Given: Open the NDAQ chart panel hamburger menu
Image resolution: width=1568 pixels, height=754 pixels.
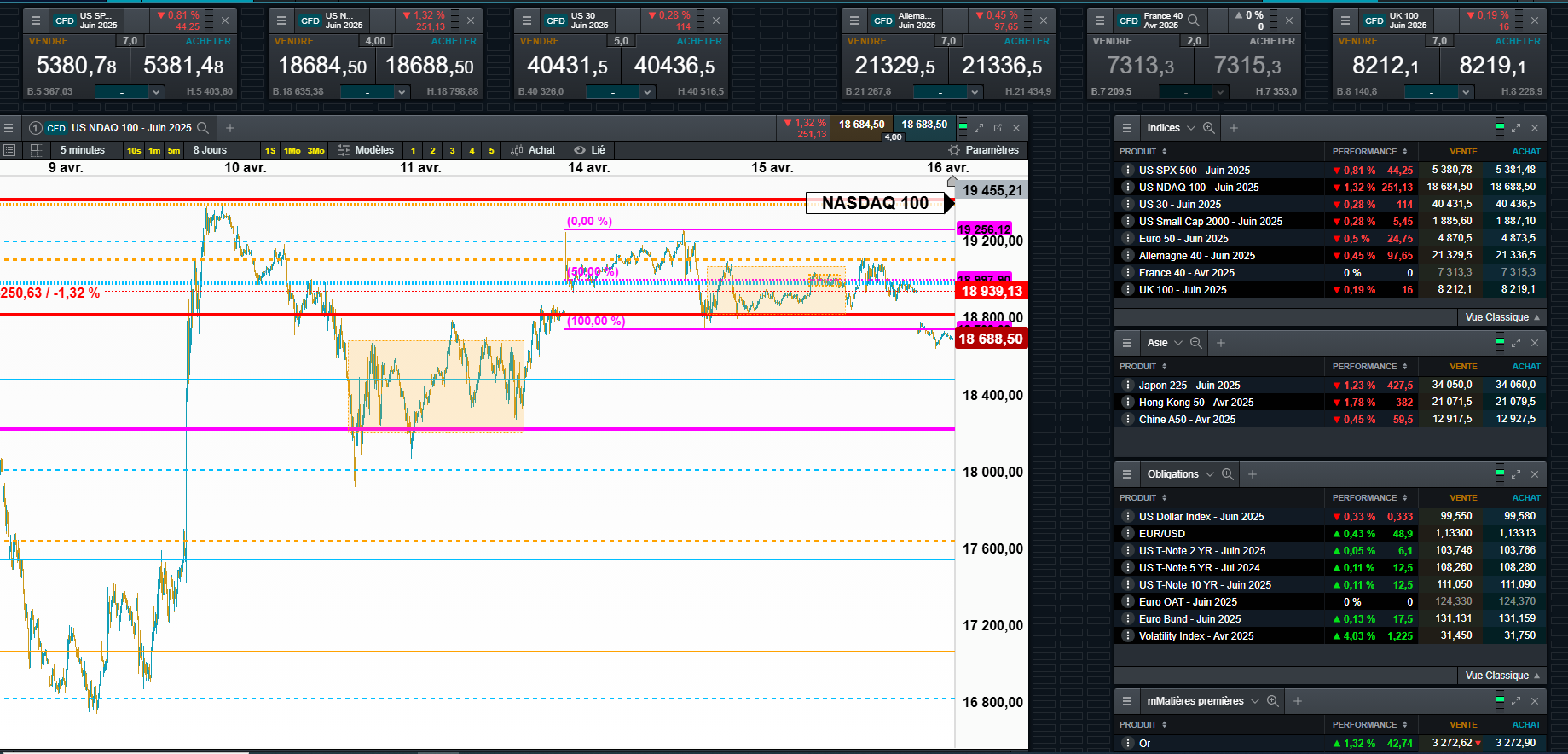Looking at the screenshot, I should tap(9, 128).
